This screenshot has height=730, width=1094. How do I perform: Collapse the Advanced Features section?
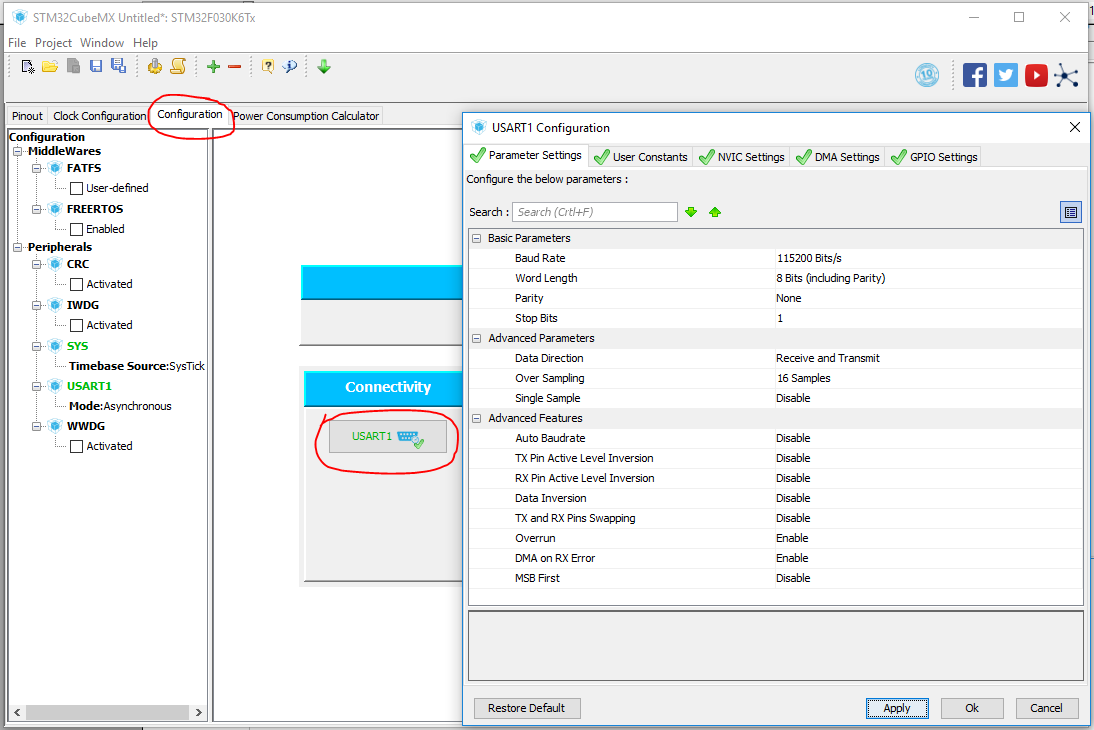tap(477, 418)
